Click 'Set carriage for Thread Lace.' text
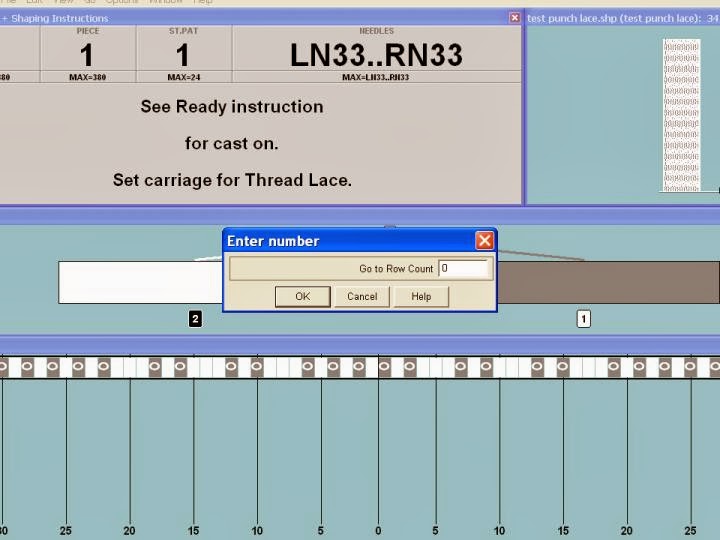720x540 pixels. point(232,180)
